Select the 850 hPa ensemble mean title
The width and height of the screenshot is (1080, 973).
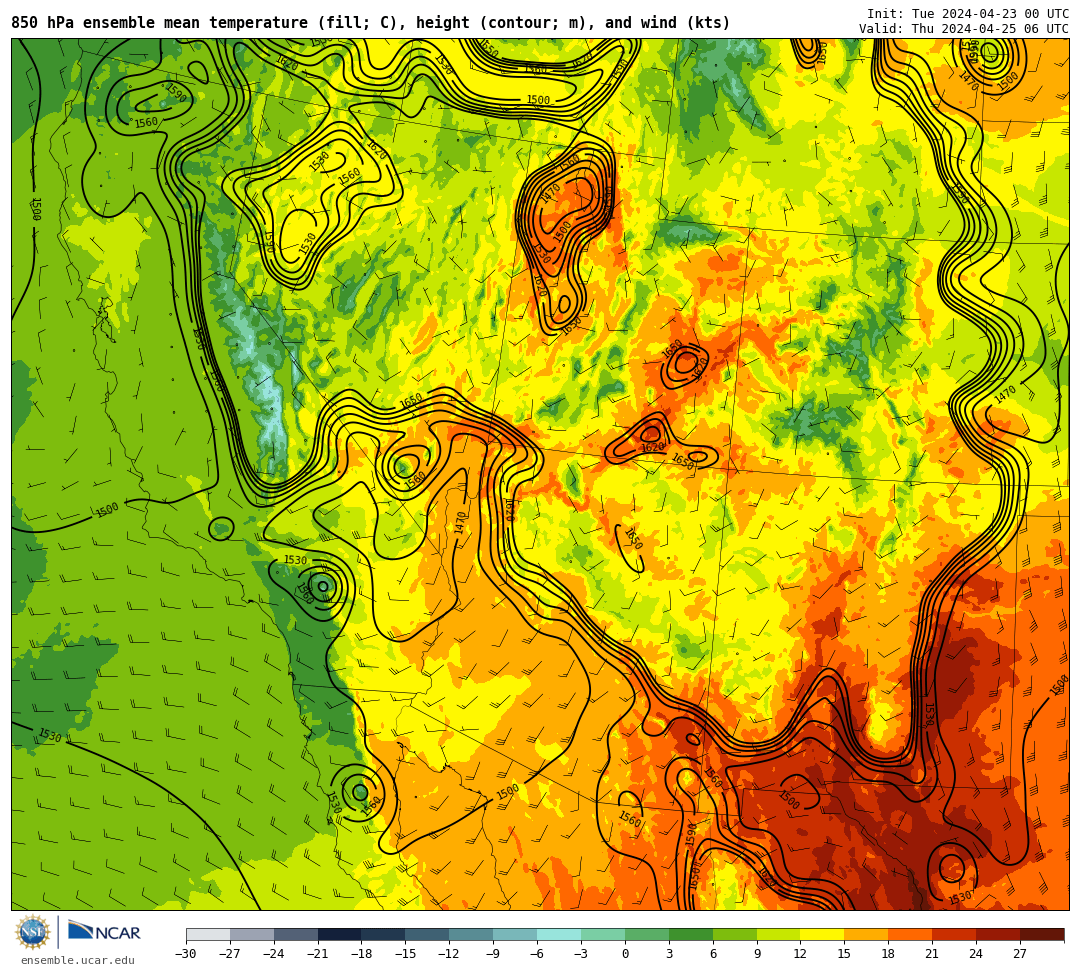click(x=371, y=23)
